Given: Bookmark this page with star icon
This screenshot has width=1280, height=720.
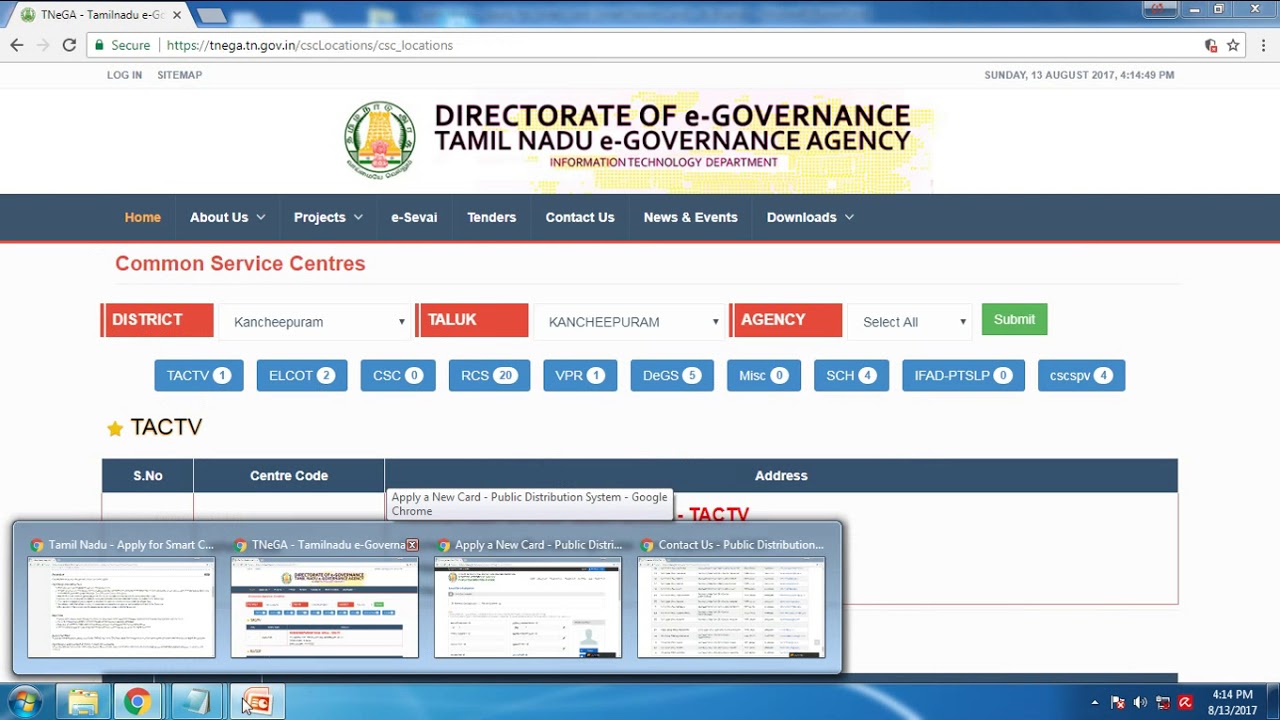Looking at the screenshot, I should click(1233, 45).
